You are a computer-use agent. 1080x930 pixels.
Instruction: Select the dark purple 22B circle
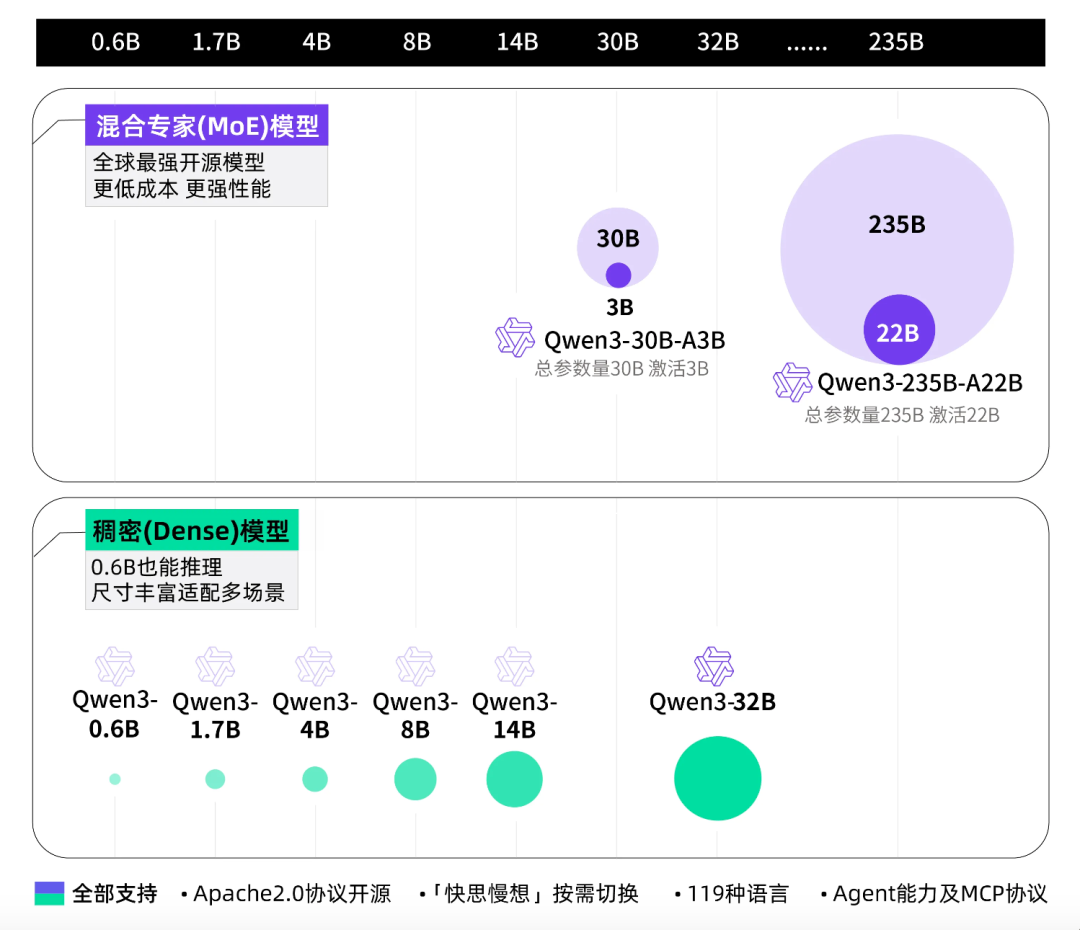pyautogui.click(x=899, y=331)
